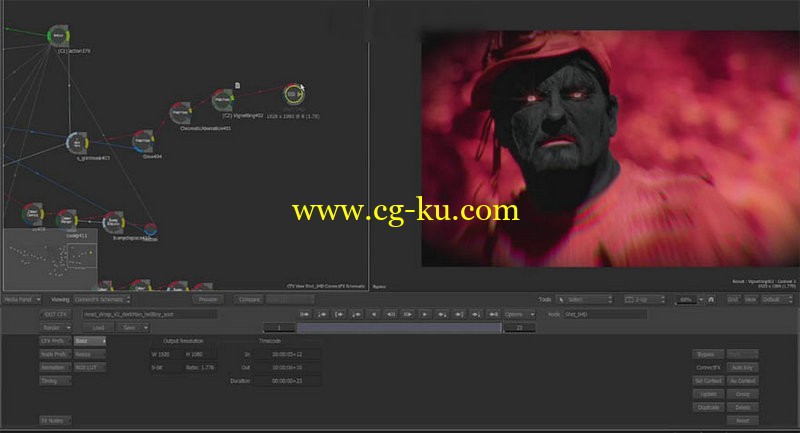Click the Group button
This screenshot has height=433, width=800.
pyautogui.click(x=742, y=394)
